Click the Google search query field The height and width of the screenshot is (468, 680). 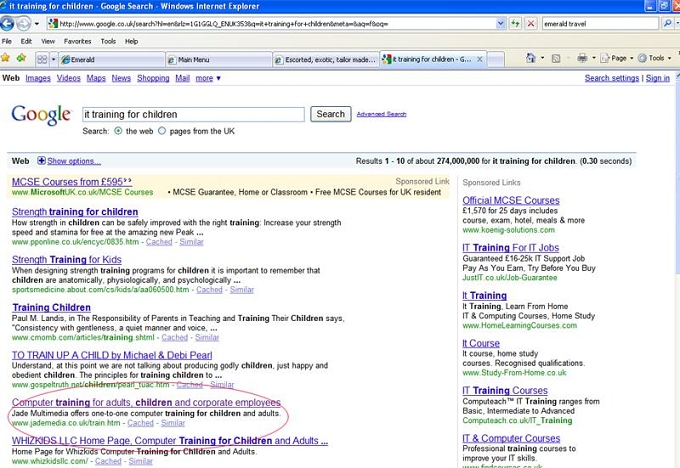coord(193,115)
